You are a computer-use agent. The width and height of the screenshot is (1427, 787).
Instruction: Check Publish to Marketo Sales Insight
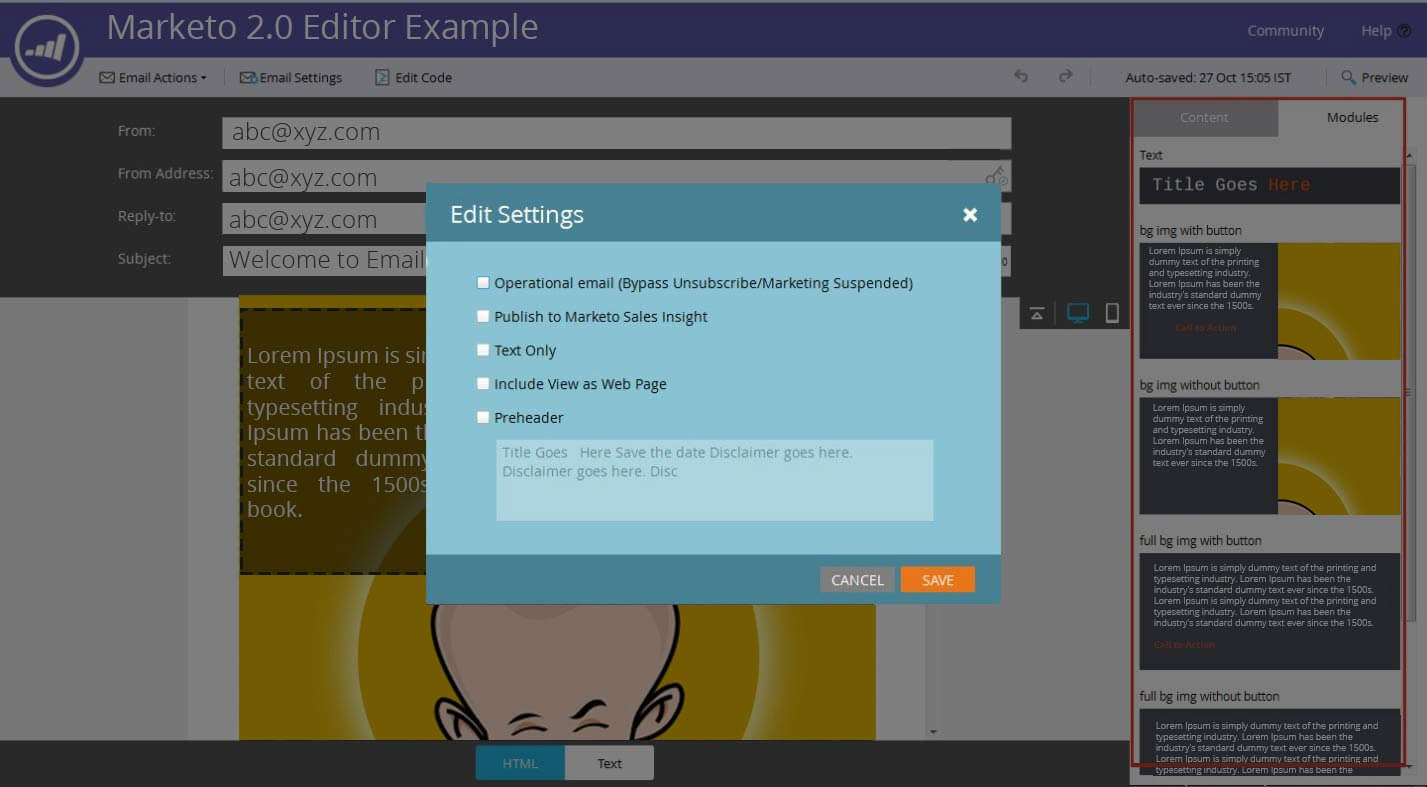click(x=483, y=316)
